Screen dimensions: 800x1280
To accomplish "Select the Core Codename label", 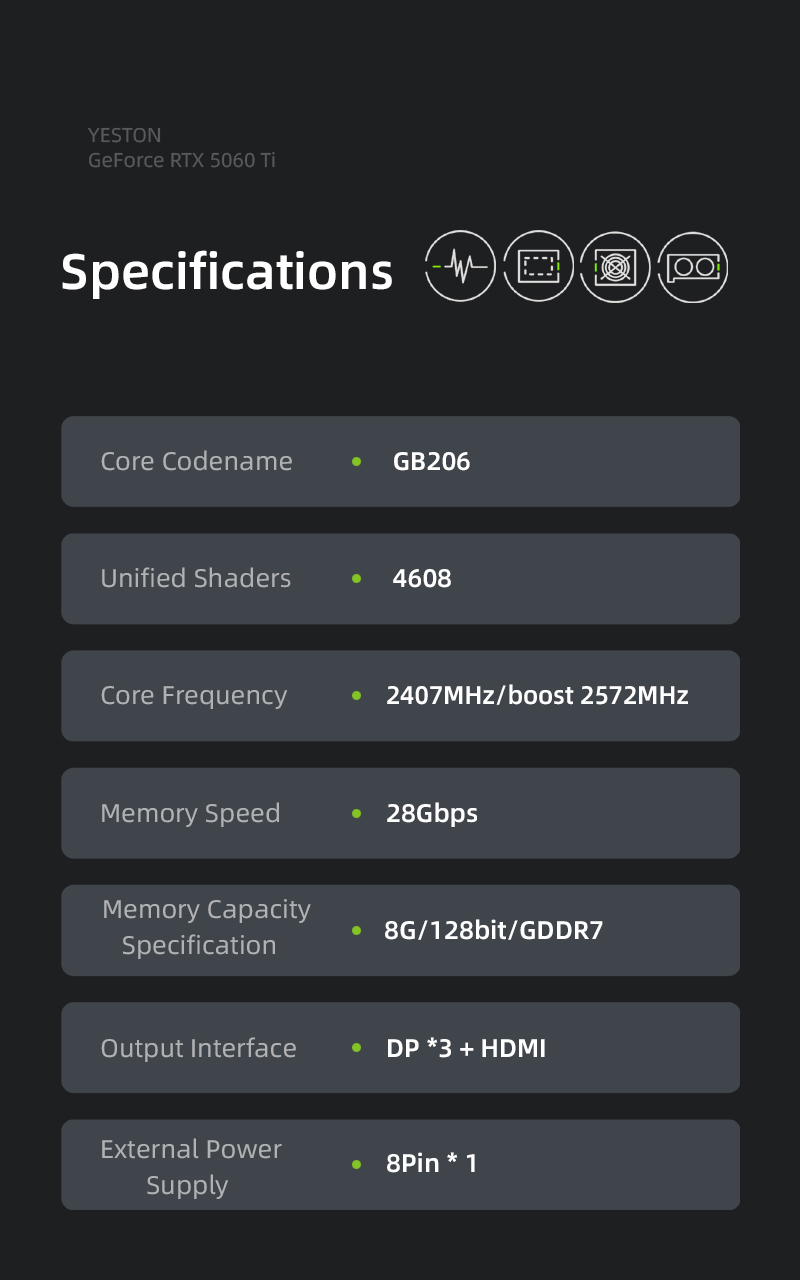I will pos(197,461).
